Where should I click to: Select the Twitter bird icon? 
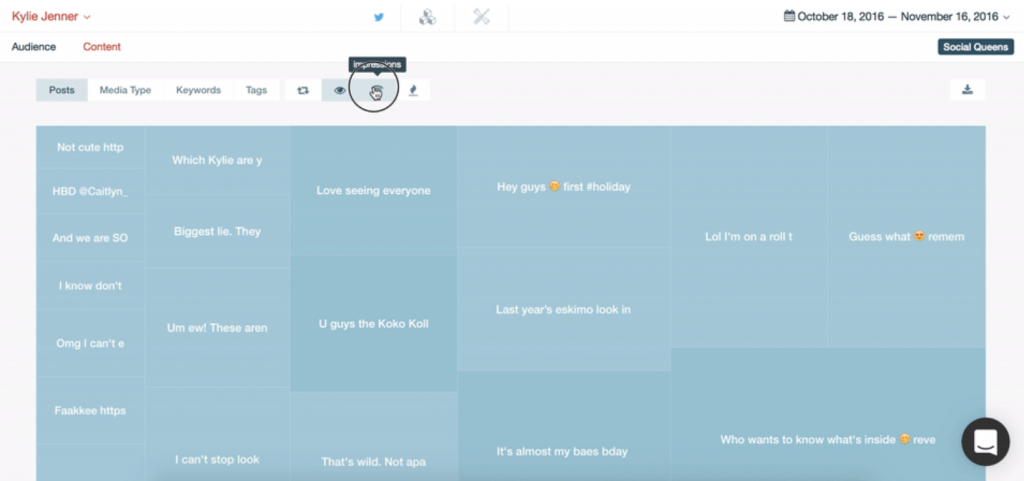tap(379, 17)
